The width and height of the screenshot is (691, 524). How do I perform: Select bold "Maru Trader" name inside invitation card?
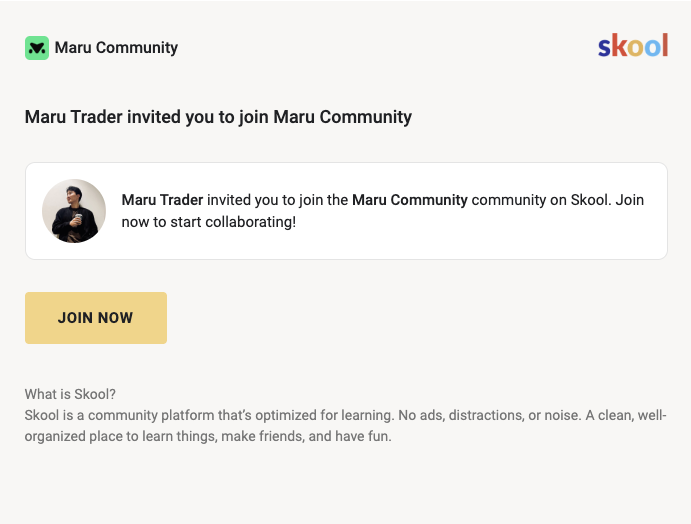coord(162,200)
